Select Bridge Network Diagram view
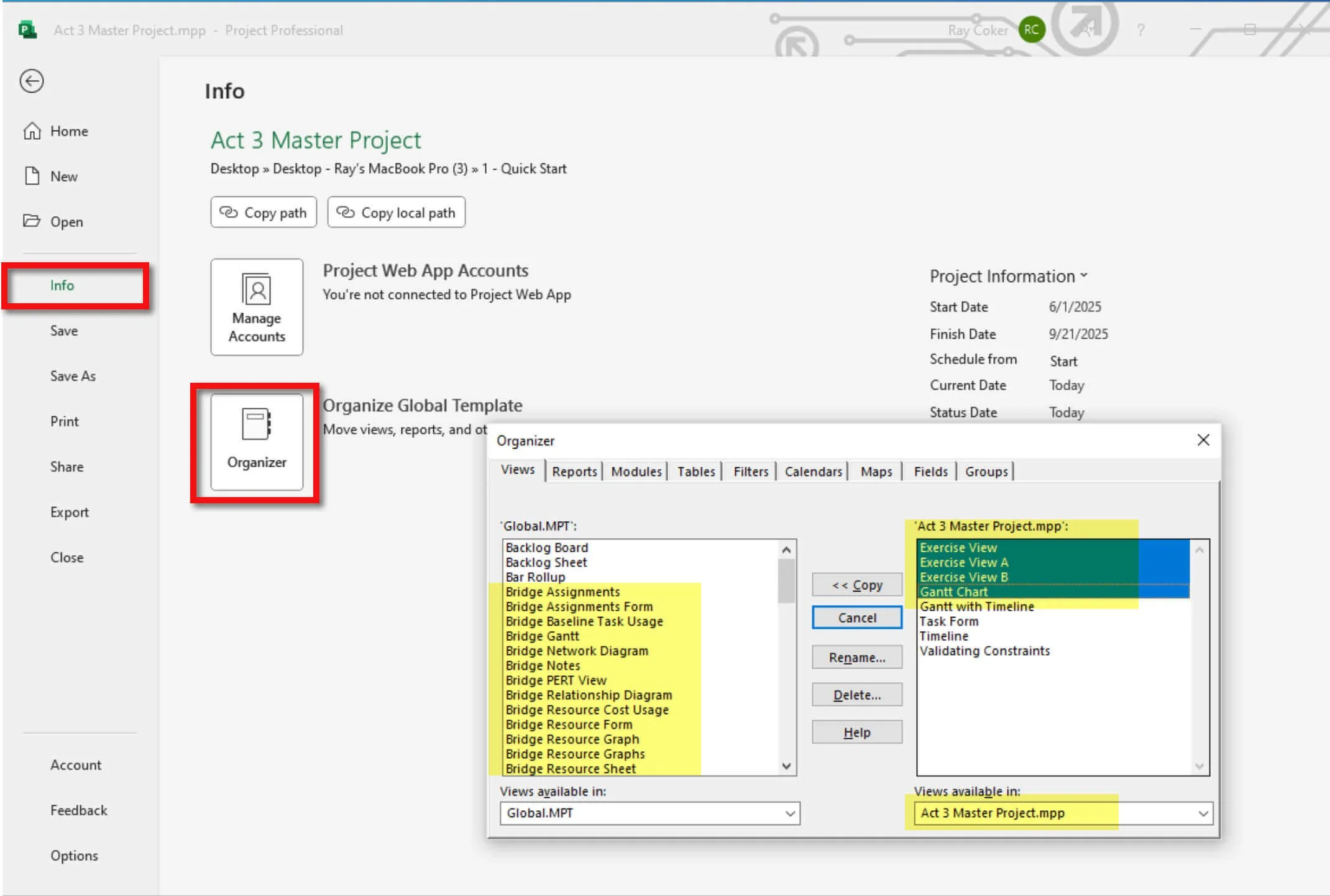 click(576, 651)
